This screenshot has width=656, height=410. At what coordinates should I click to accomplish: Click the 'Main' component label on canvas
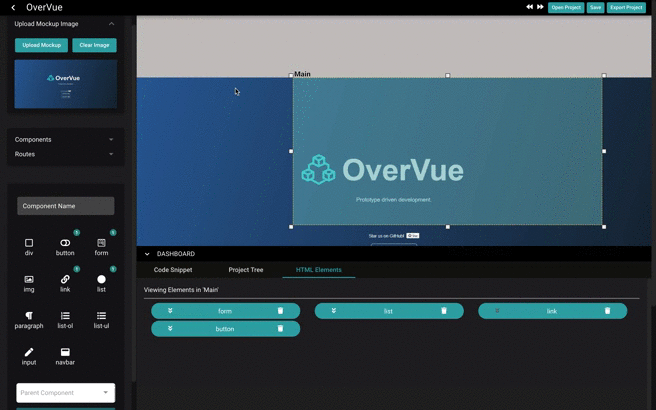click(302, 74)
